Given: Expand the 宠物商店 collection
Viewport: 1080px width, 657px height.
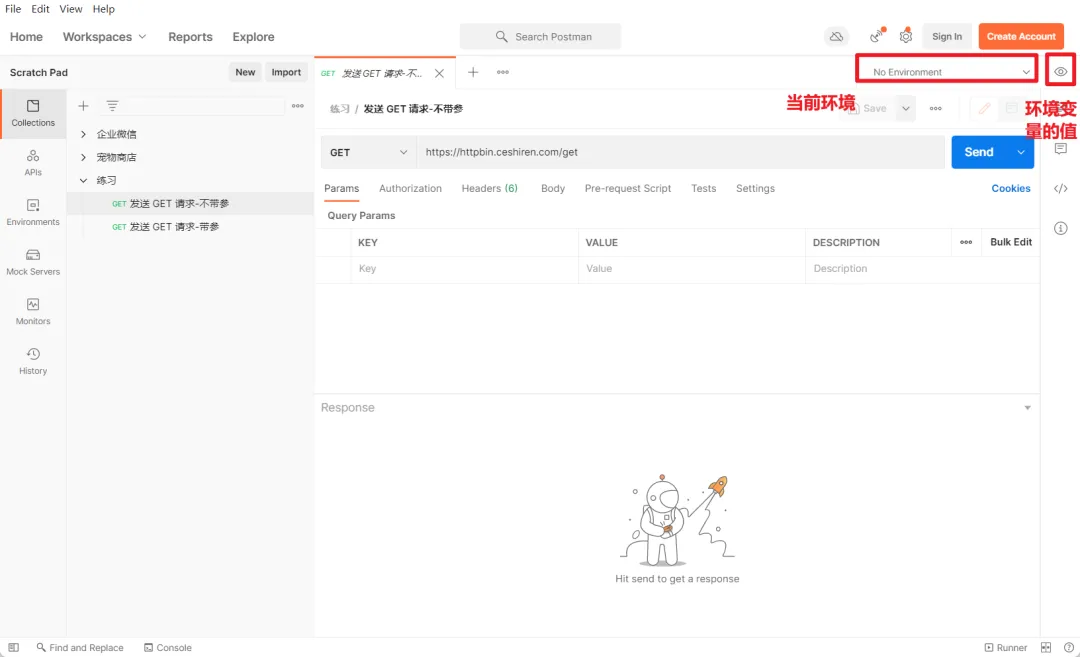Looking at the screenshot, I should pos(83,157).
